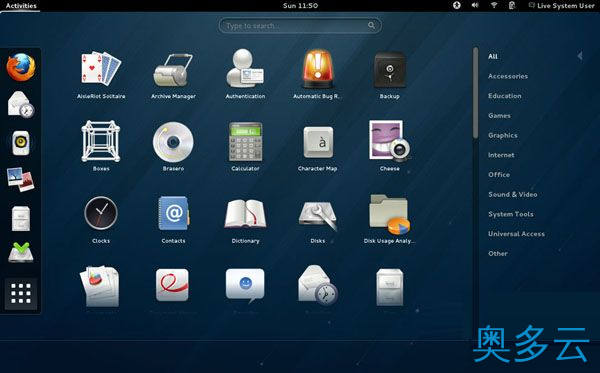Launch Firefox from the dash
This screenshot has width=600, height=373.
coord(21,67)
